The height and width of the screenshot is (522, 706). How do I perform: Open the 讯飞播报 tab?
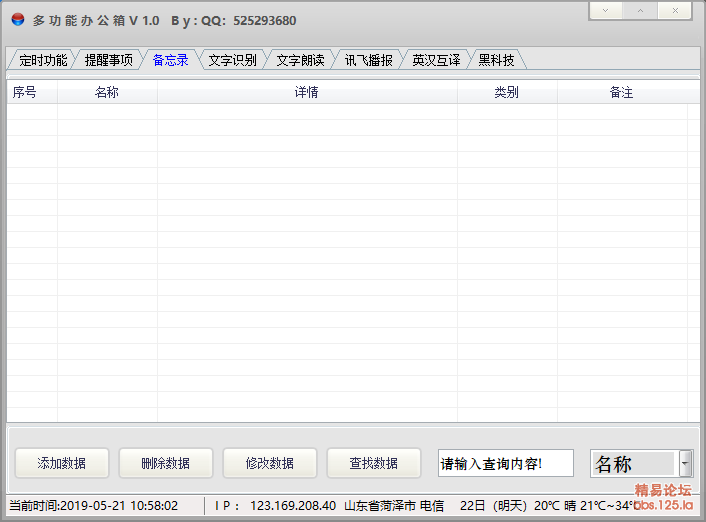click(369, 60)
